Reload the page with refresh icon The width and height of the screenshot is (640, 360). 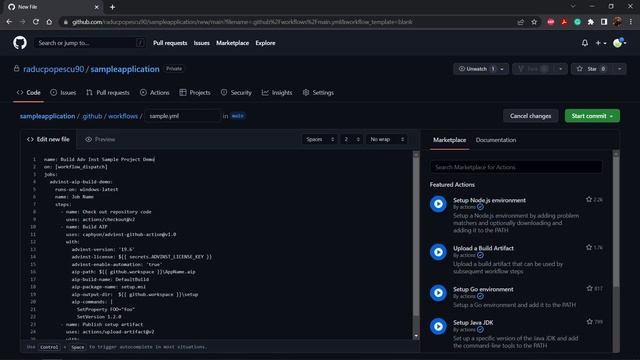pyautogui.click(x=36, y=22)
